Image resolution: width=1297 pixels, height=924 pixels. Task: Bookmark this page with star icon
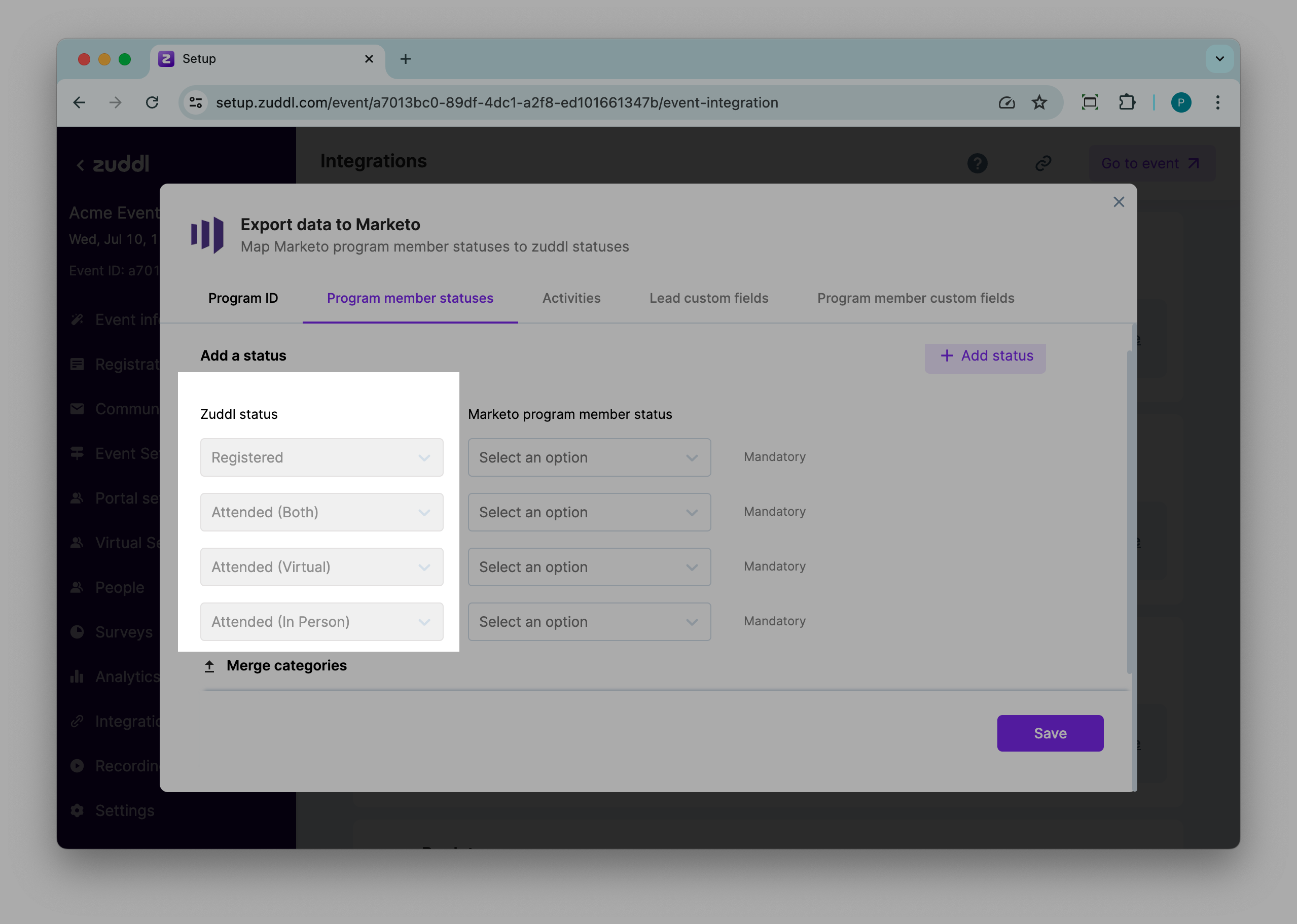tap(1039, 102)
